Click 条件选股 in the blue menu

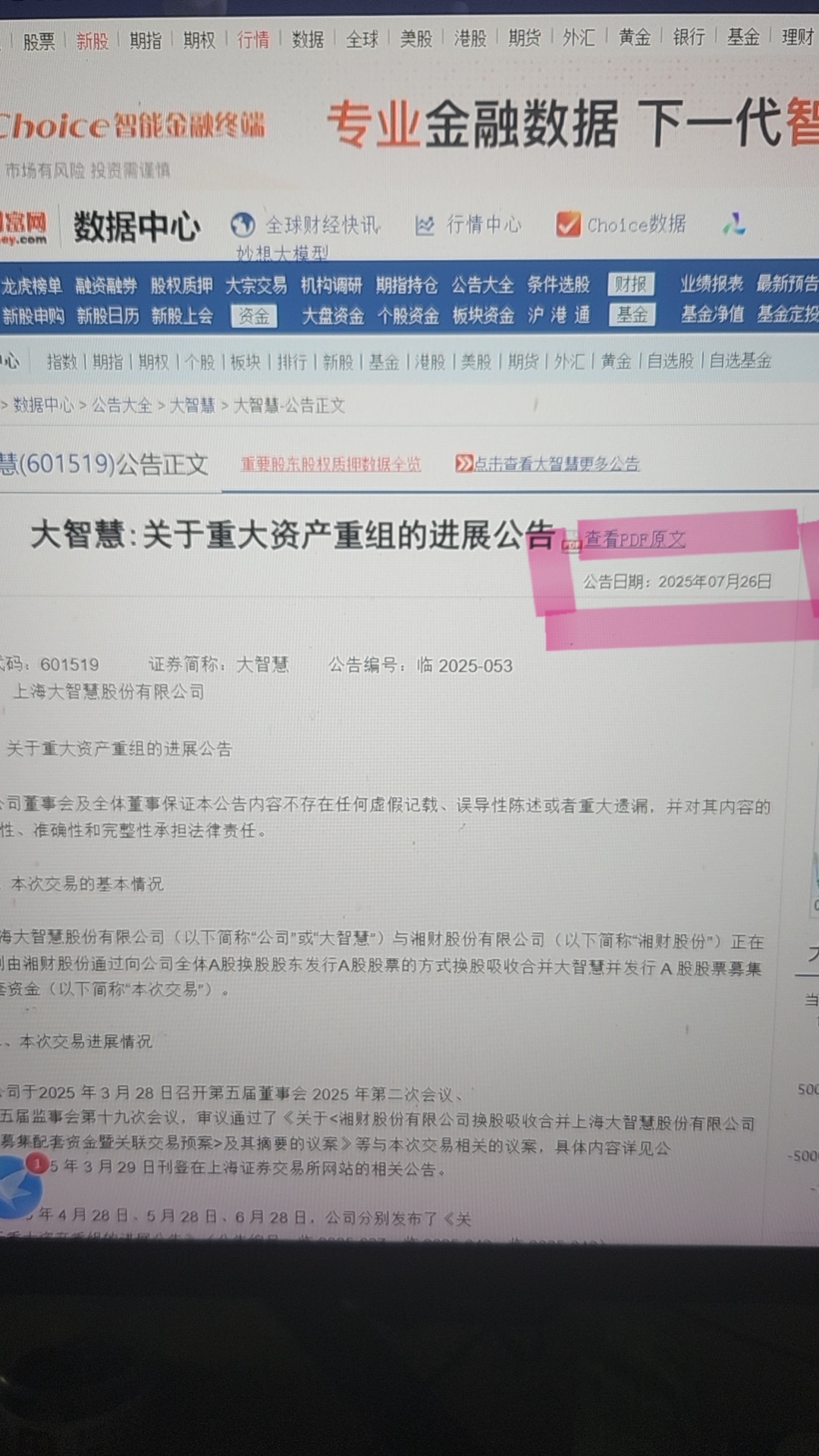(x=559, y=284)
